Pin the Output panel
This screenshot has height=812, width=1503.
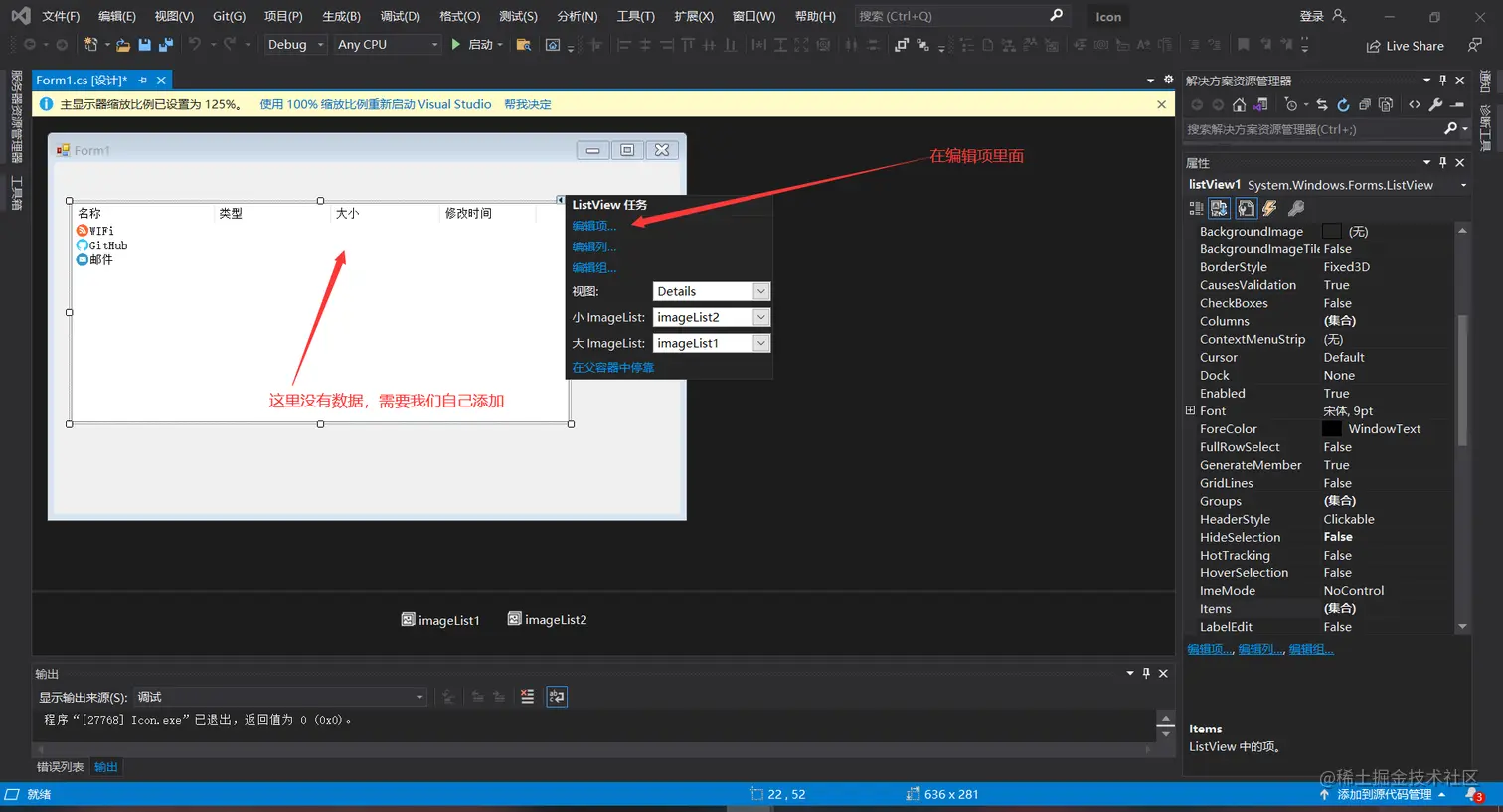[x=1146, y=673]
